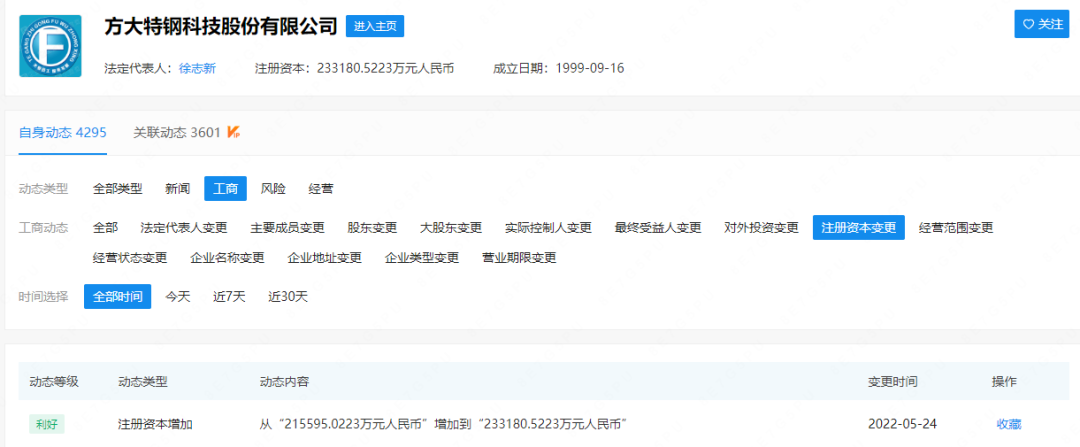The width and height of the screenshot is (1080, 447).
Task: Choose the 经营范围变更 filter
Action: [x=956, y=227]
